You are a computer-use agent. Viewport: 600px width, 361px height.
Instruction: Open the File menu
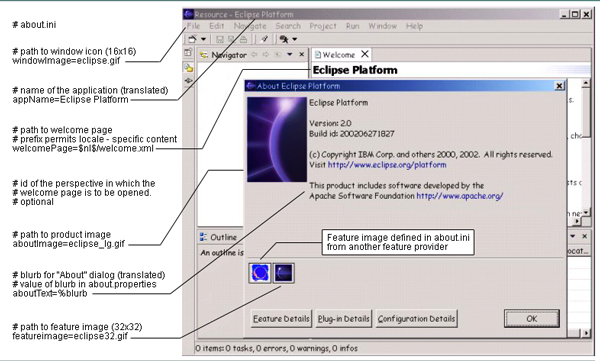tap(193, 26)
